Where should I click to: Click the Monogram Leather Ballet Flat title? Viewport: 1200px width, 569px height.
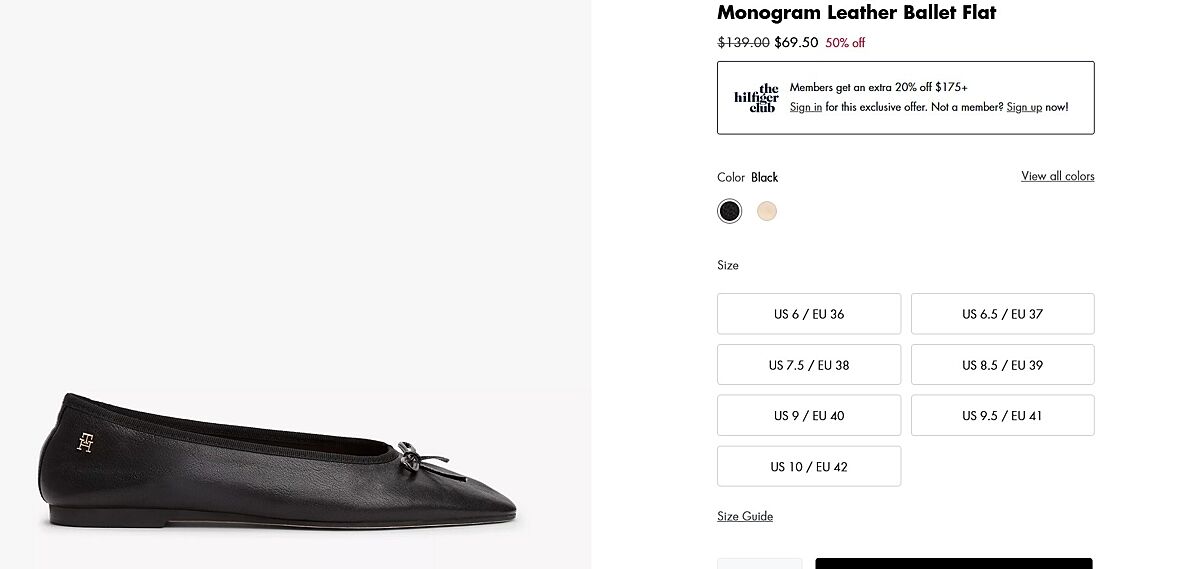coord(856,13)
